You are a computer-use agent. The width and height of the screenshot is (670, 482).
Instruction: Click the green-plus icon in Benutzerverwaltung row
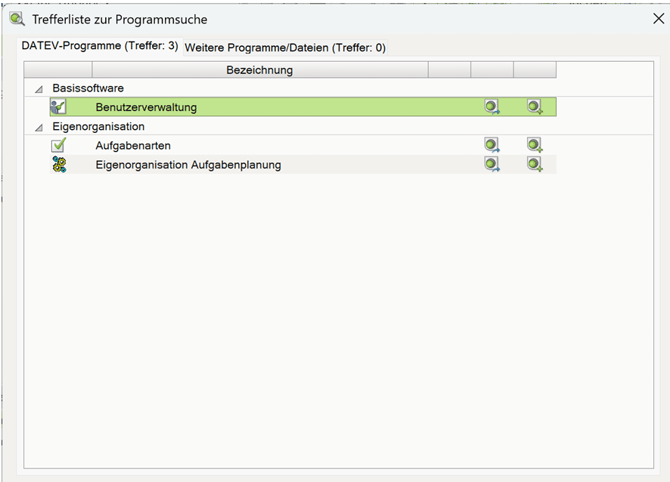point(535,107)
